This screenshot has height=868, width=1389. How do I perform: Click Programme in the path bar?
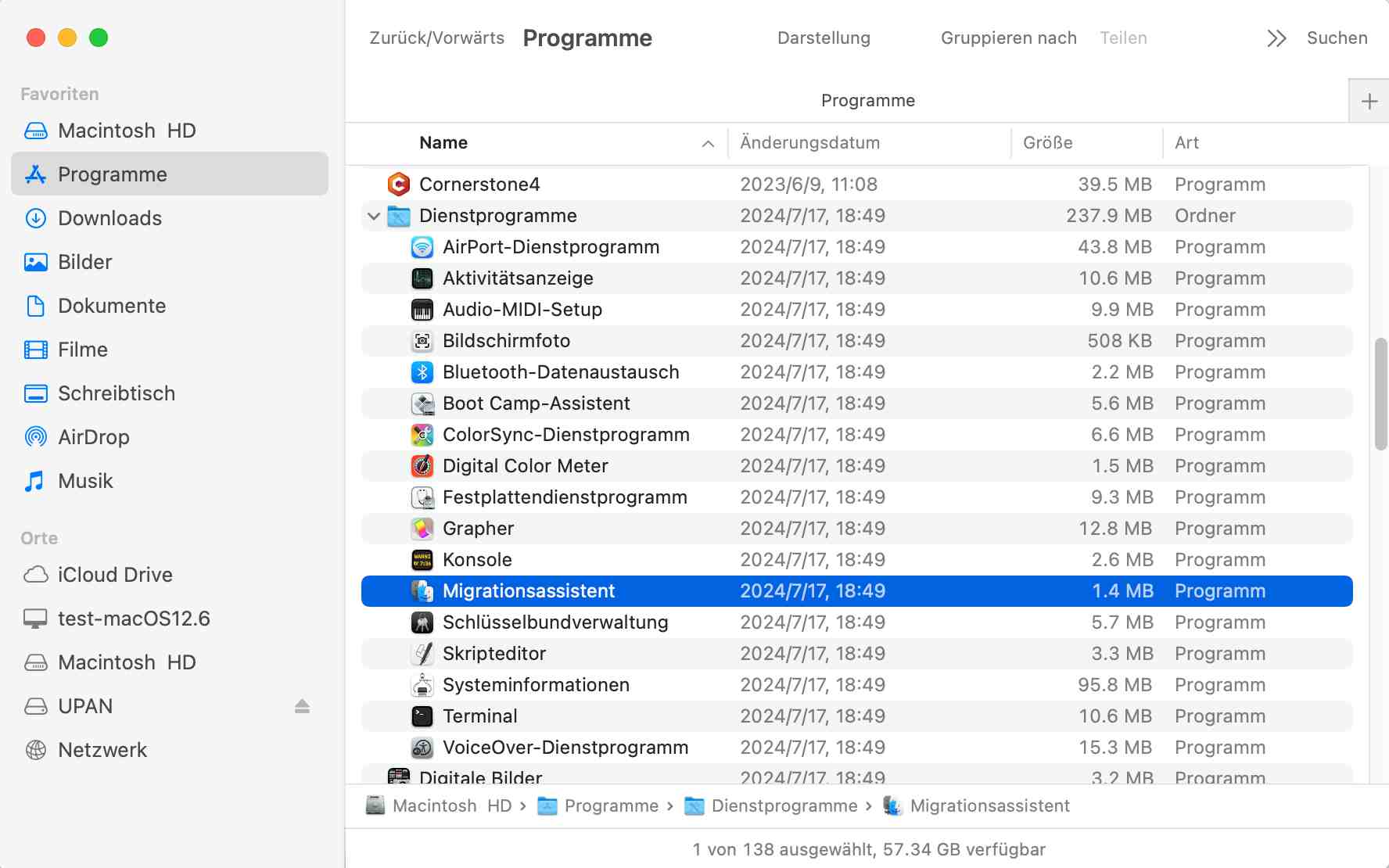[x=598, y=806]
